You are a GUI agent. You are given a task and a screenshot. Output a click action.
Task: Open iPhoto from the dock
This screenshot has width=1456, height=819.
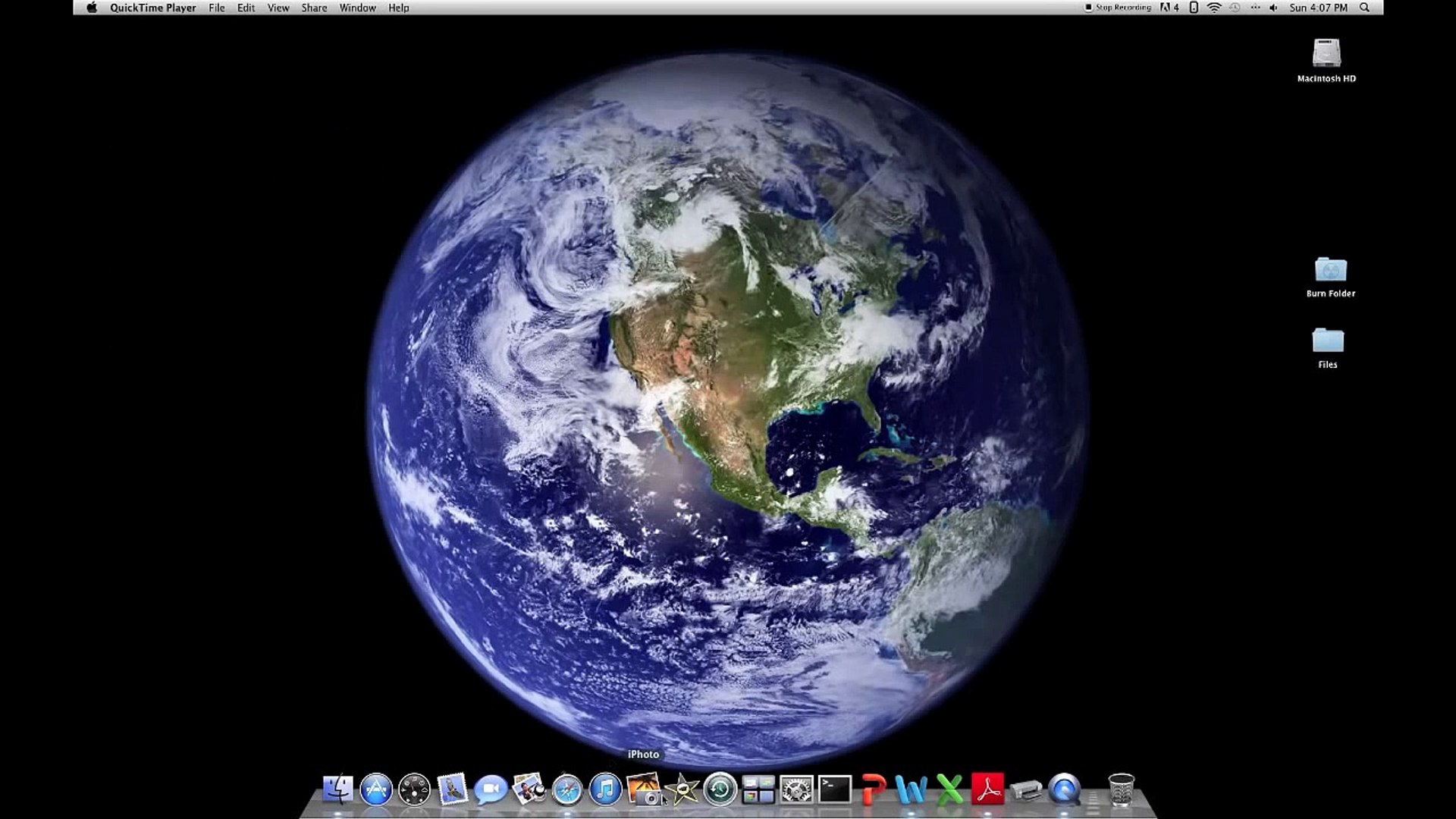click(x=643, y=789)
